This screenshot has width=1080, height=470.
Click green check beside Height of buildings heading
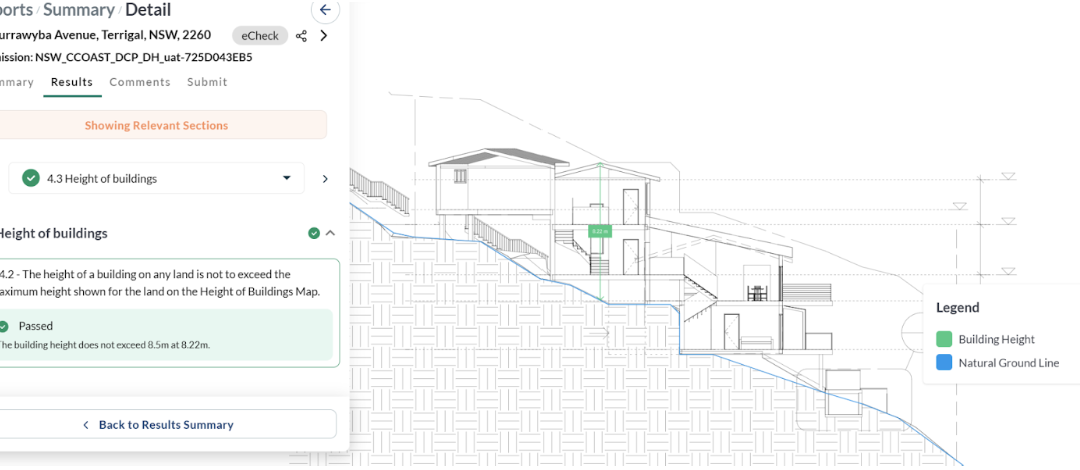coord(314,233)
